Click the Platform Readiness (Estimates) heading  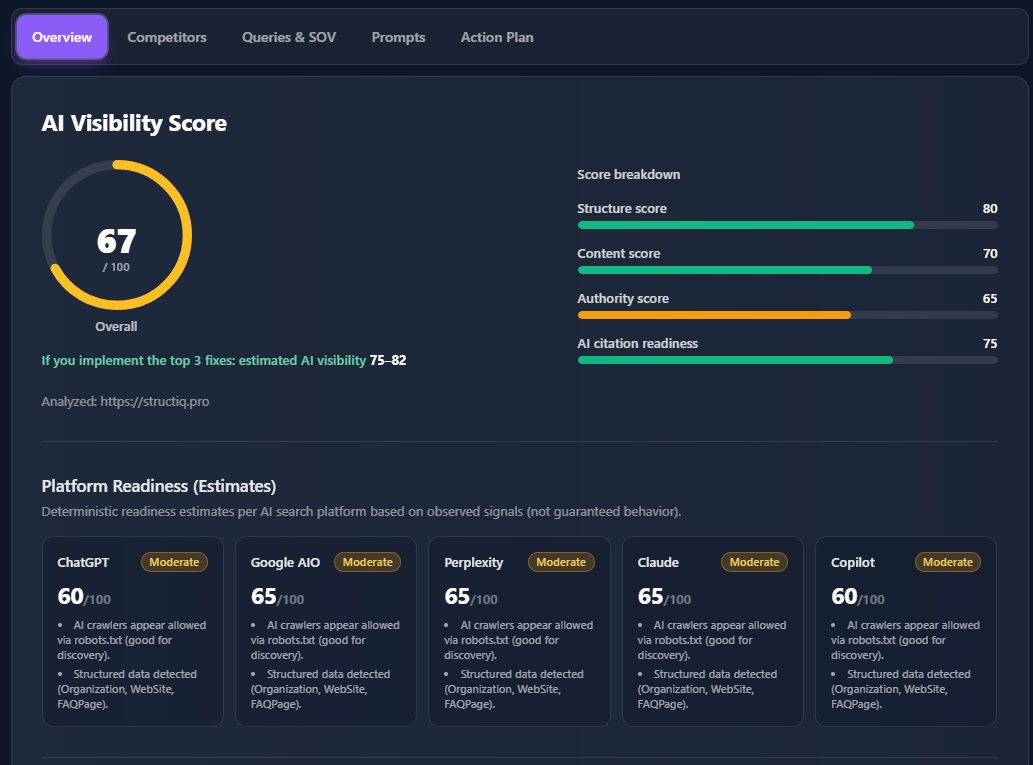click(159, 486)
